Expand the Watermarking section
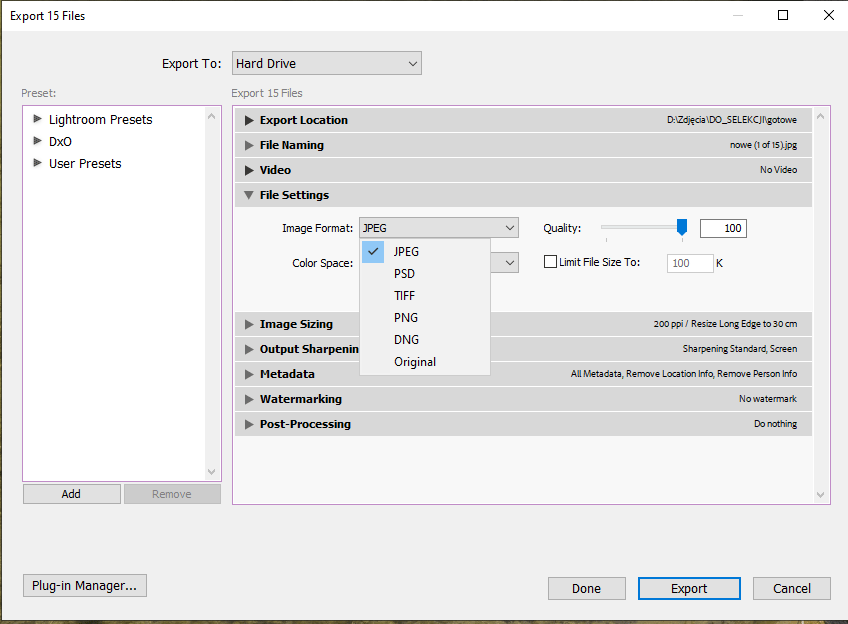 tap(250, 399)
